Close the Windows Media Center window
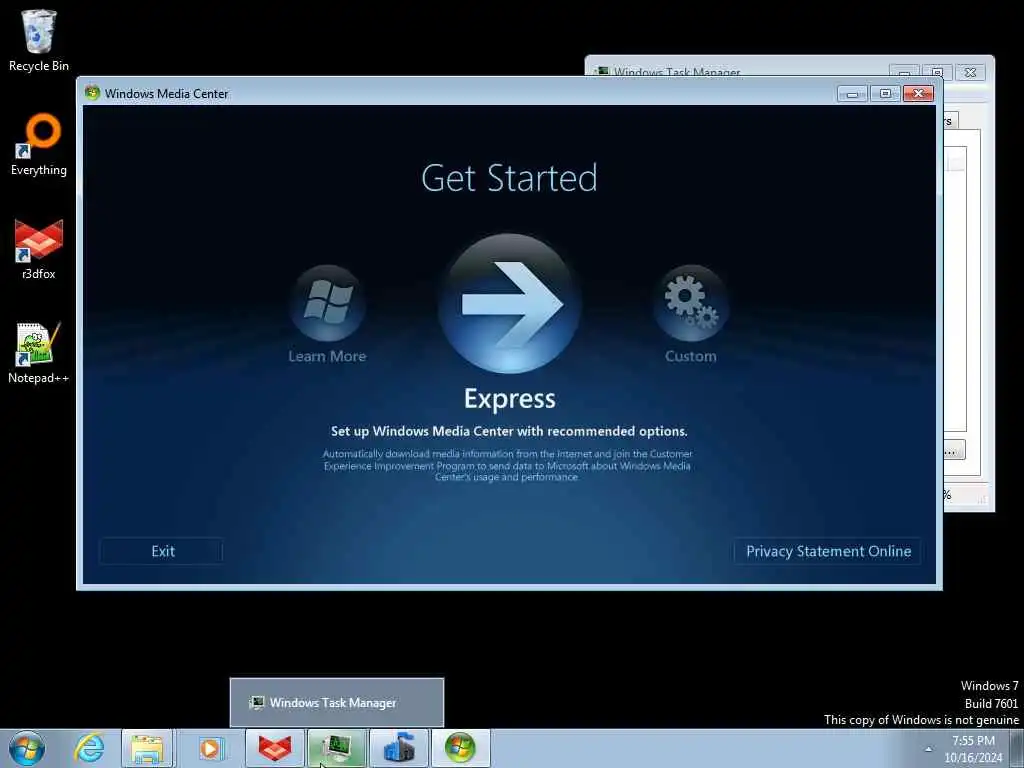This screenshot has width=1024, height=768. [918, 93]
